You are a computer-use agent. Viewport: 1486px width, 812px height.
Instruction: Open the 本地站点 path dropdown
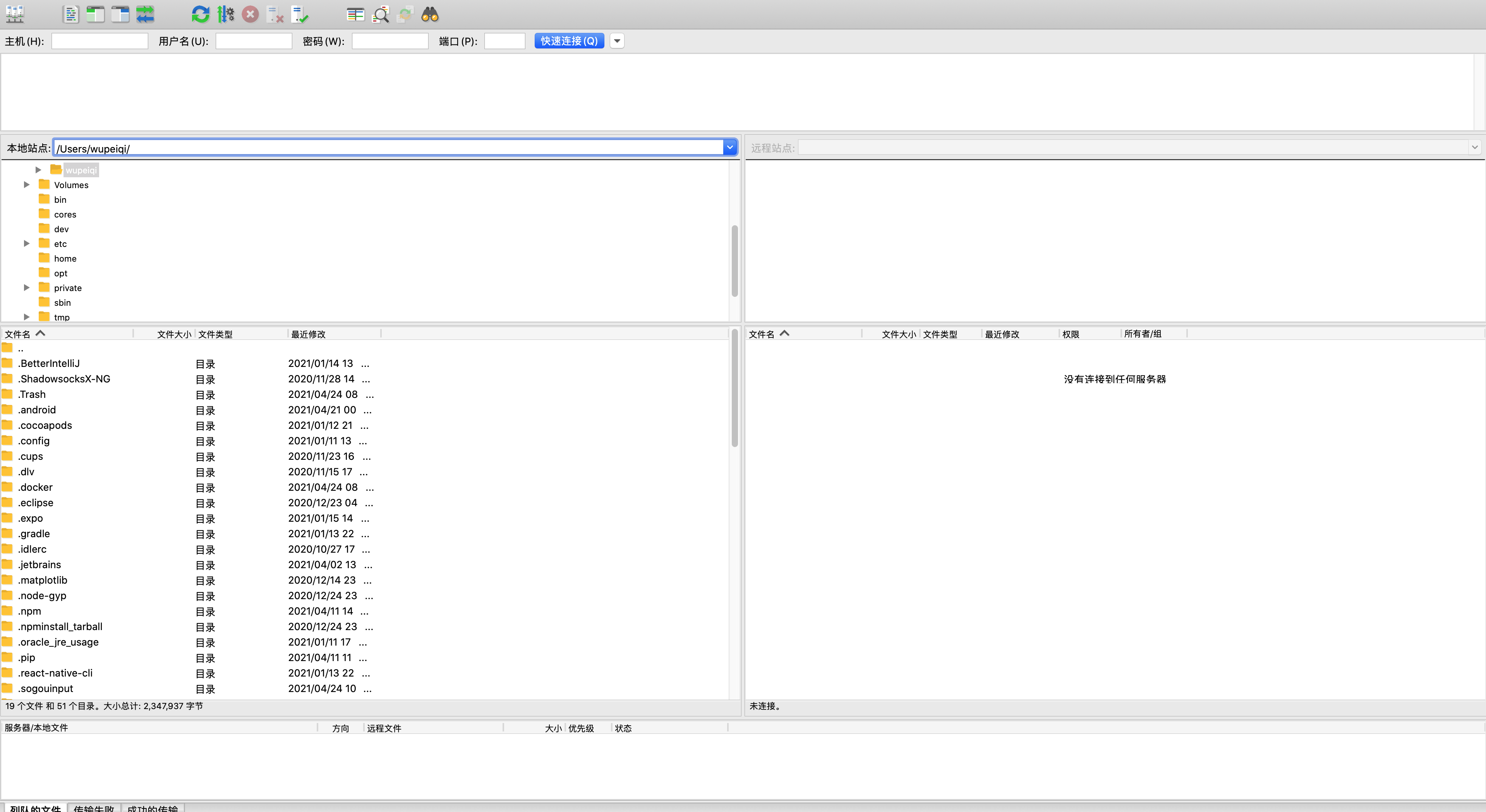[730, 147]
